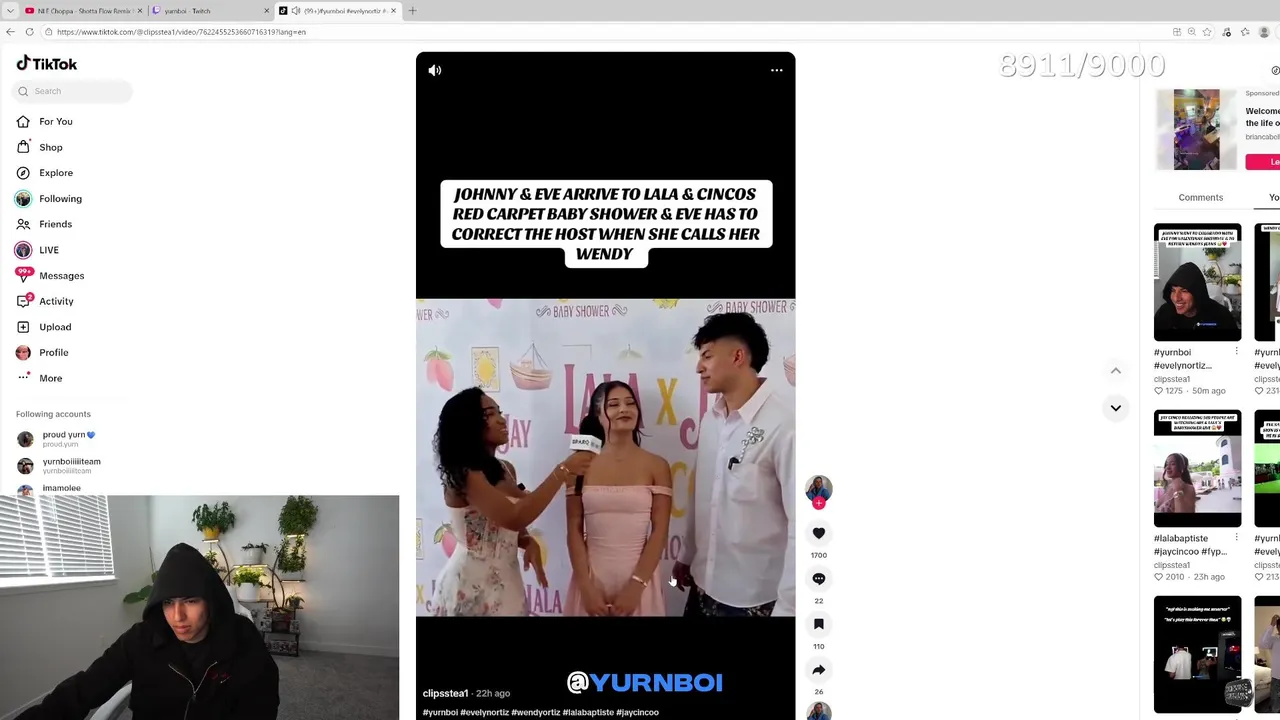Click the For You home icon

click(x=23, y=122)
